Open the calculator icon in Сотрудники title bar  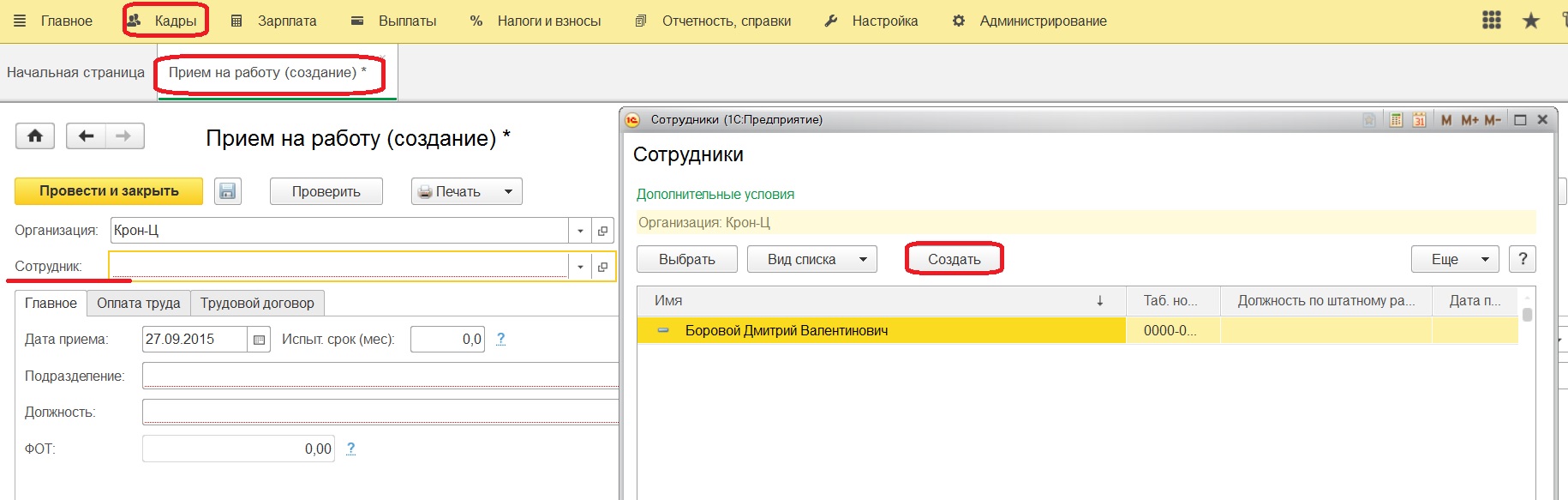coord(1396,120)
